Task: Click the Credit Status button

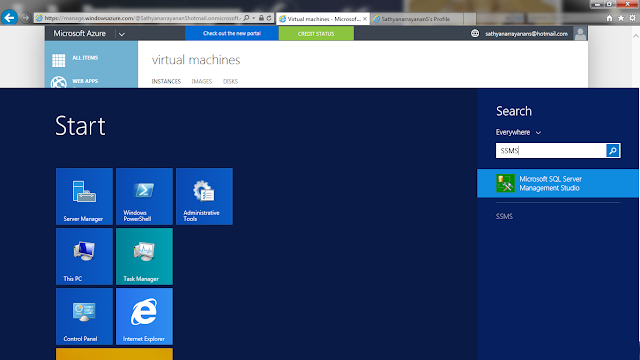Action: 316,33
